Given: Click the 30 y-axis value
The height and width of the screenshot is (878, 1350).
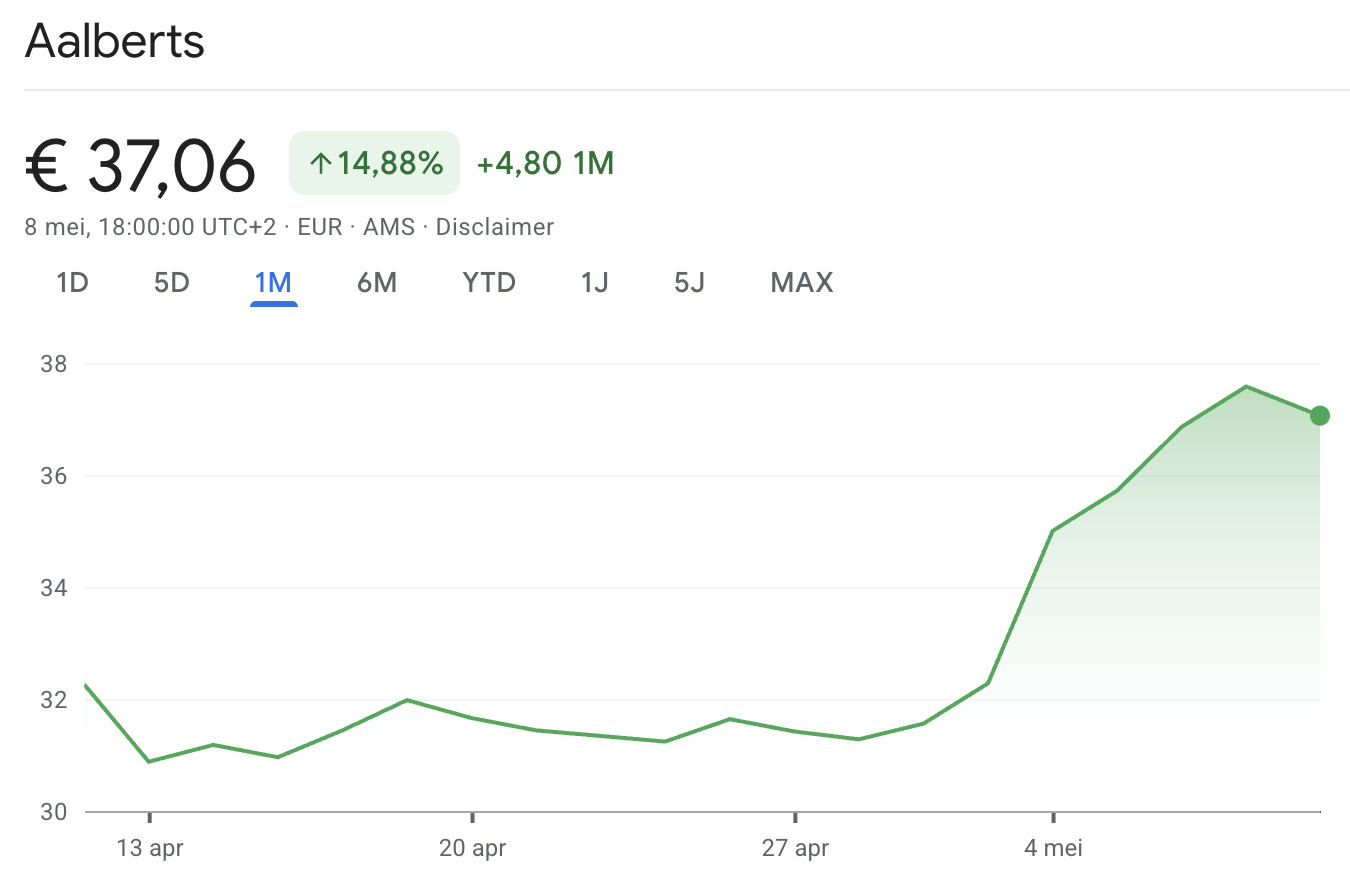Looking at the screenshot, I should point(54,812).
